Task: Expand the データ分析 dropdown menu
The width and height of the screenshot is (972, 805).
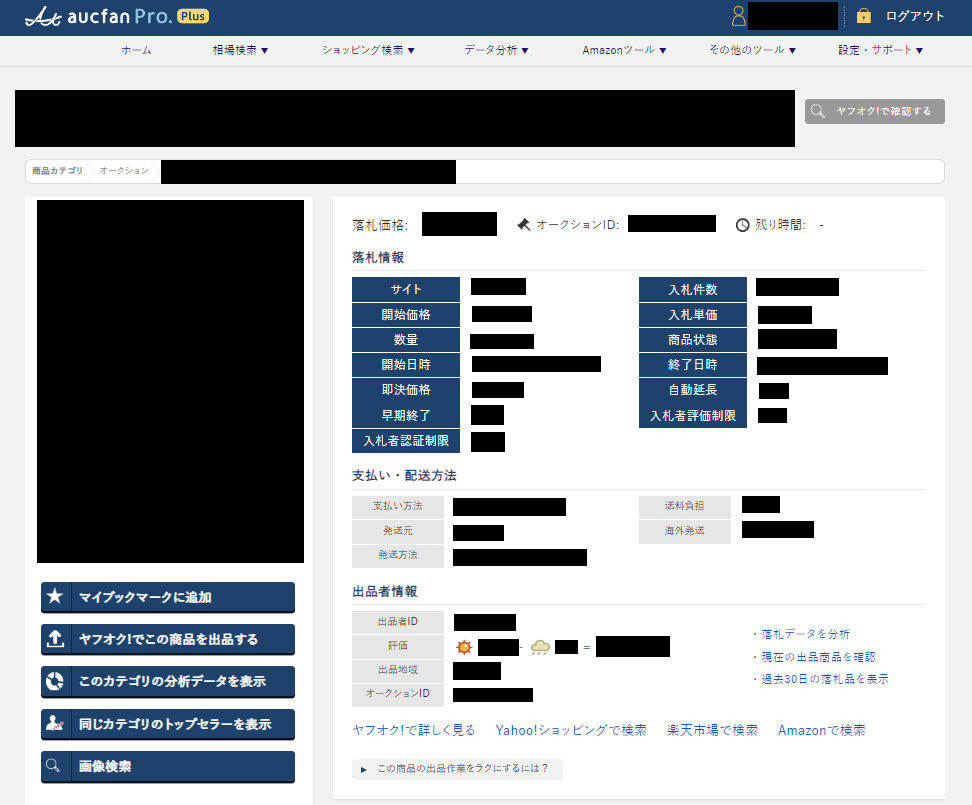Action: (x=497, y=50)
